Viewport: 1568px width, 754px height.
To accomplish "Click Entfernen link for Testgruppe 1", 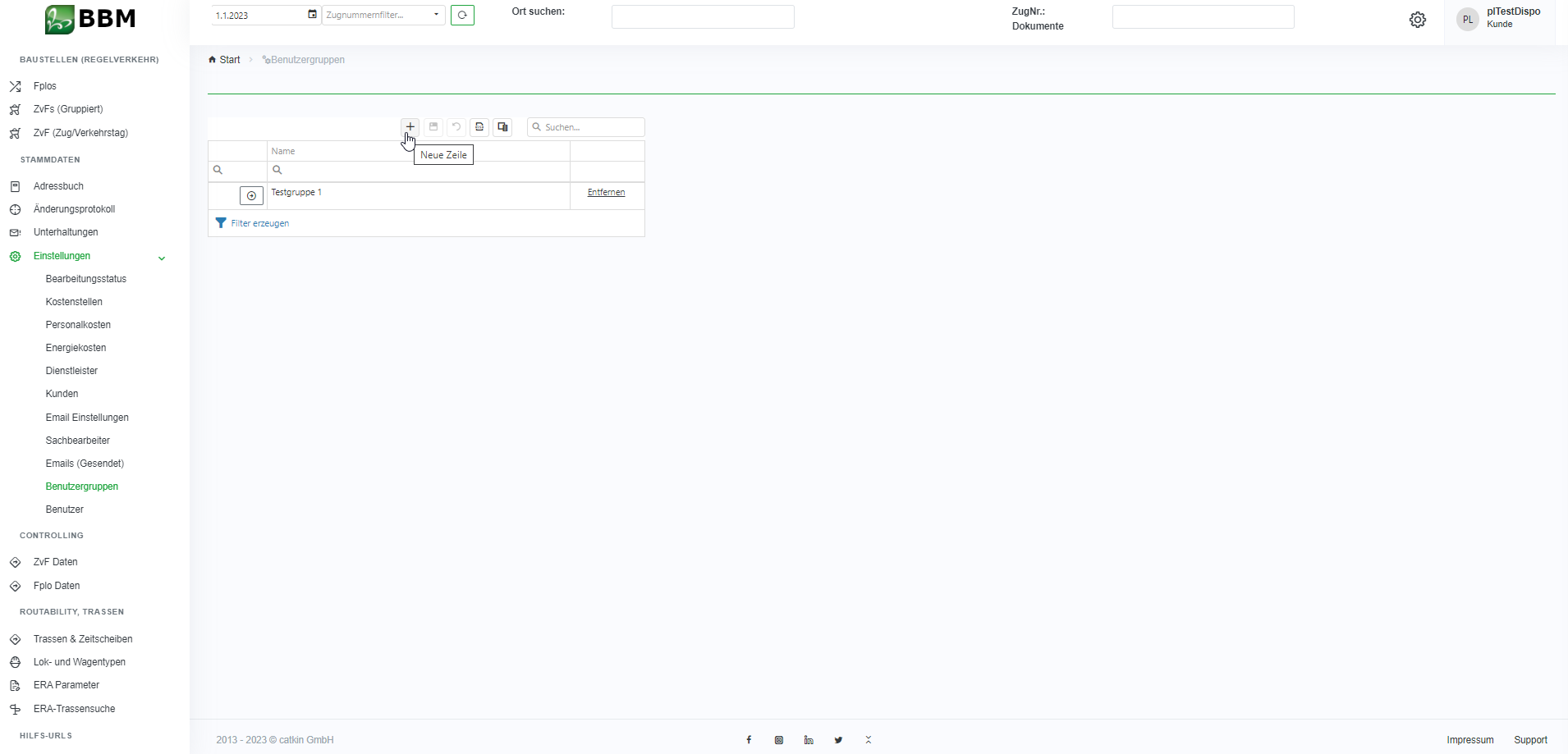I will [x=606, y=193].
